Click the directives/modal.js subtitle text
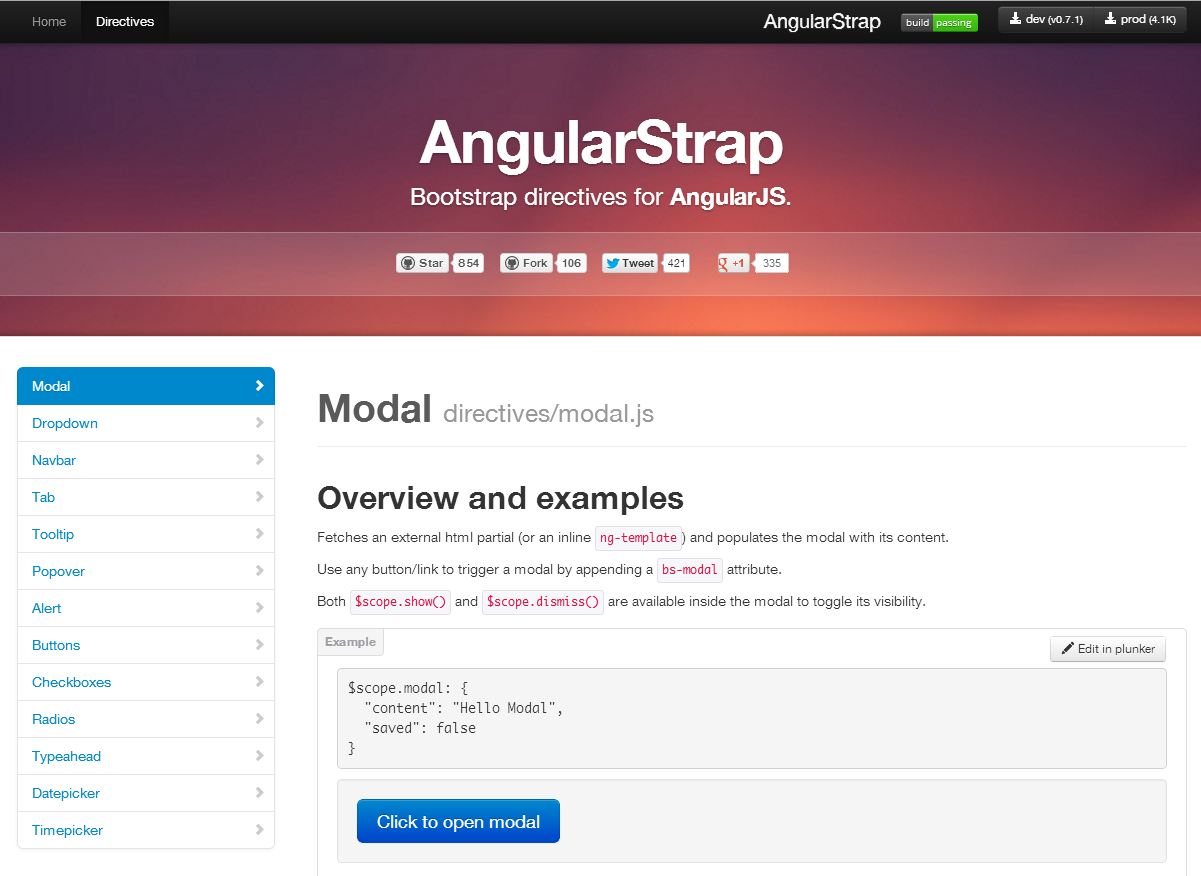Screen dimensions: 1201x876 click(548, 413)
